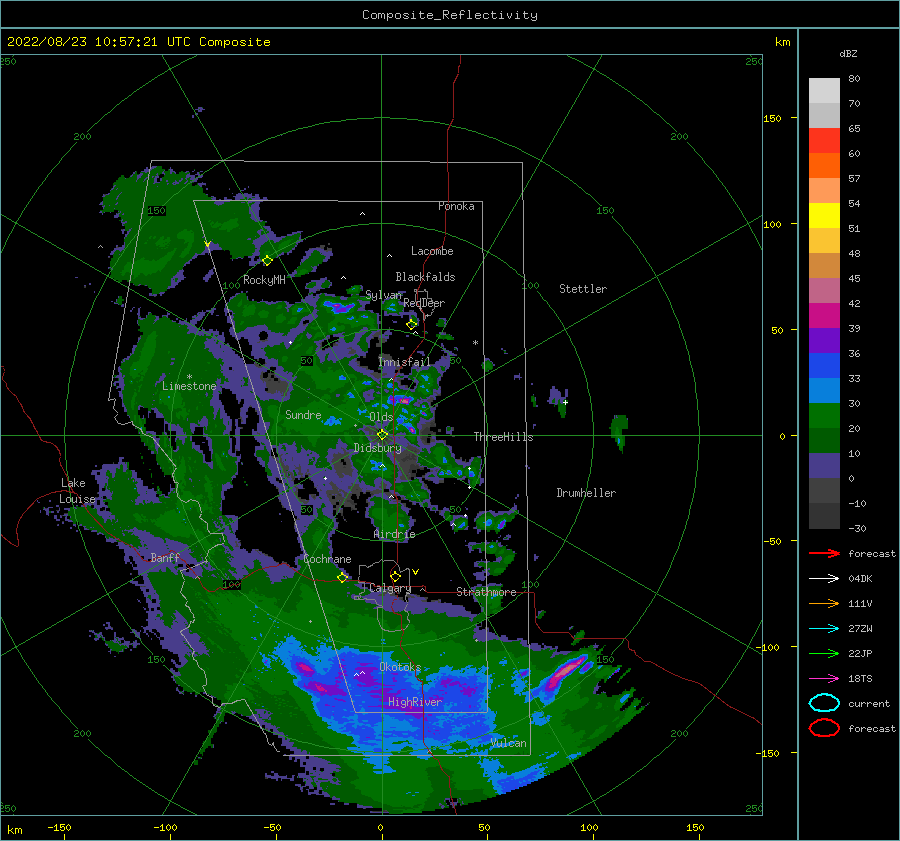Click the white plus marker east of ThreeHills
This screenshot has width=900, height=841.
[565, 402]
